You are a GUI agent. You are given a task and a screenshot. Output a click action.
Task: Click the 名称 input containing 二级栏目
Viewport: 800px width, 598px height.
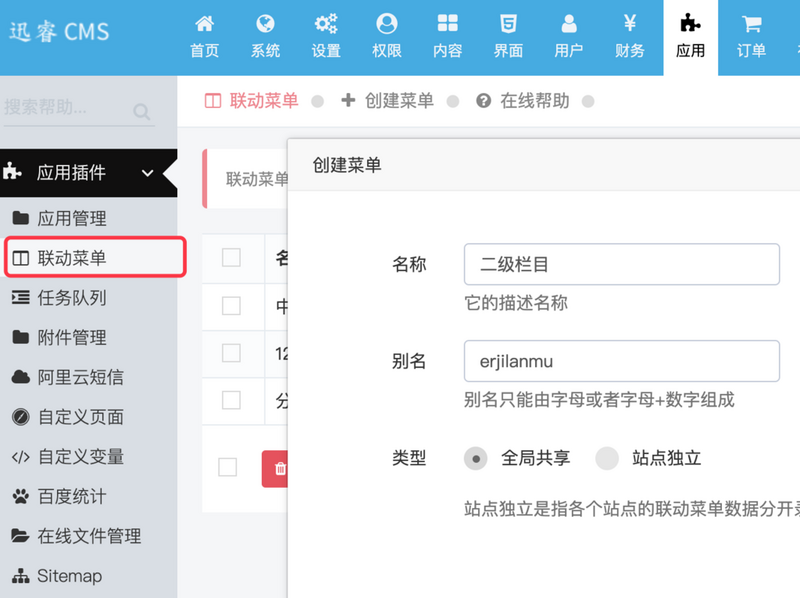(x=621, y=264)
